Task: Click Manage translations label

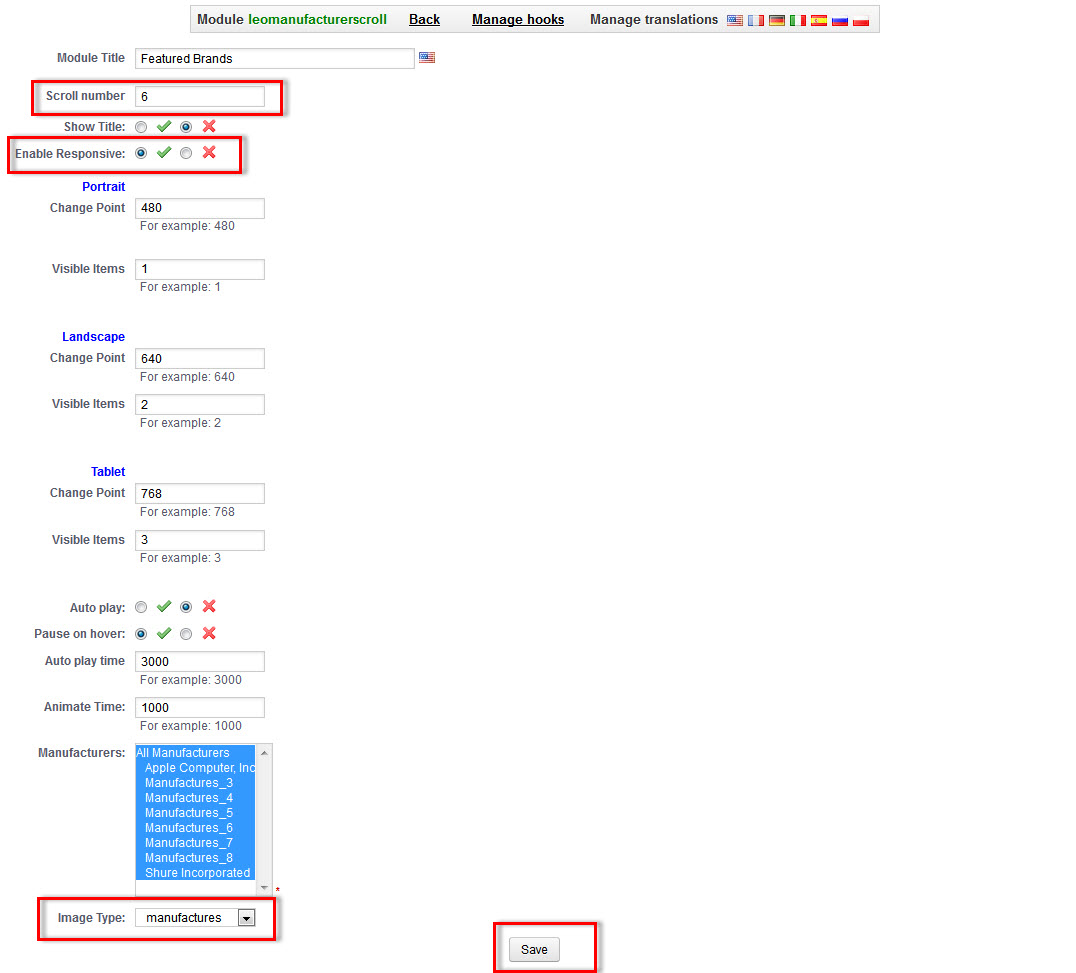Action: pos(654,20)
